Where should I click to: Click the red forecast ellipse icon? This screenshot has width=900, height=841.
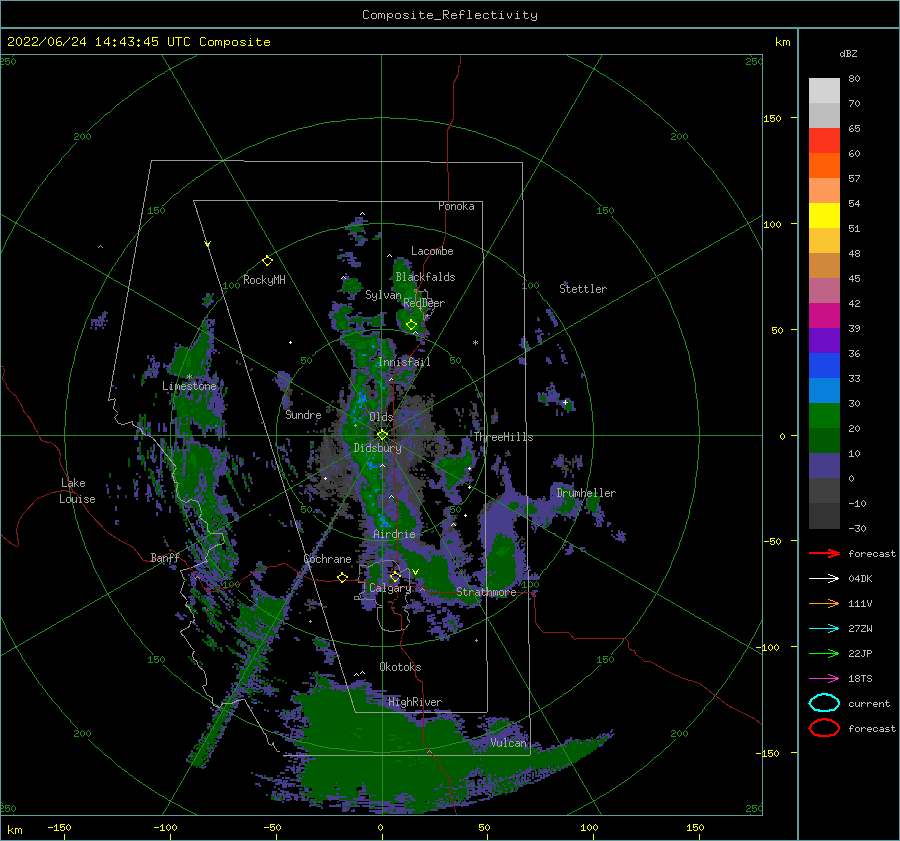(x=824, y=728)
